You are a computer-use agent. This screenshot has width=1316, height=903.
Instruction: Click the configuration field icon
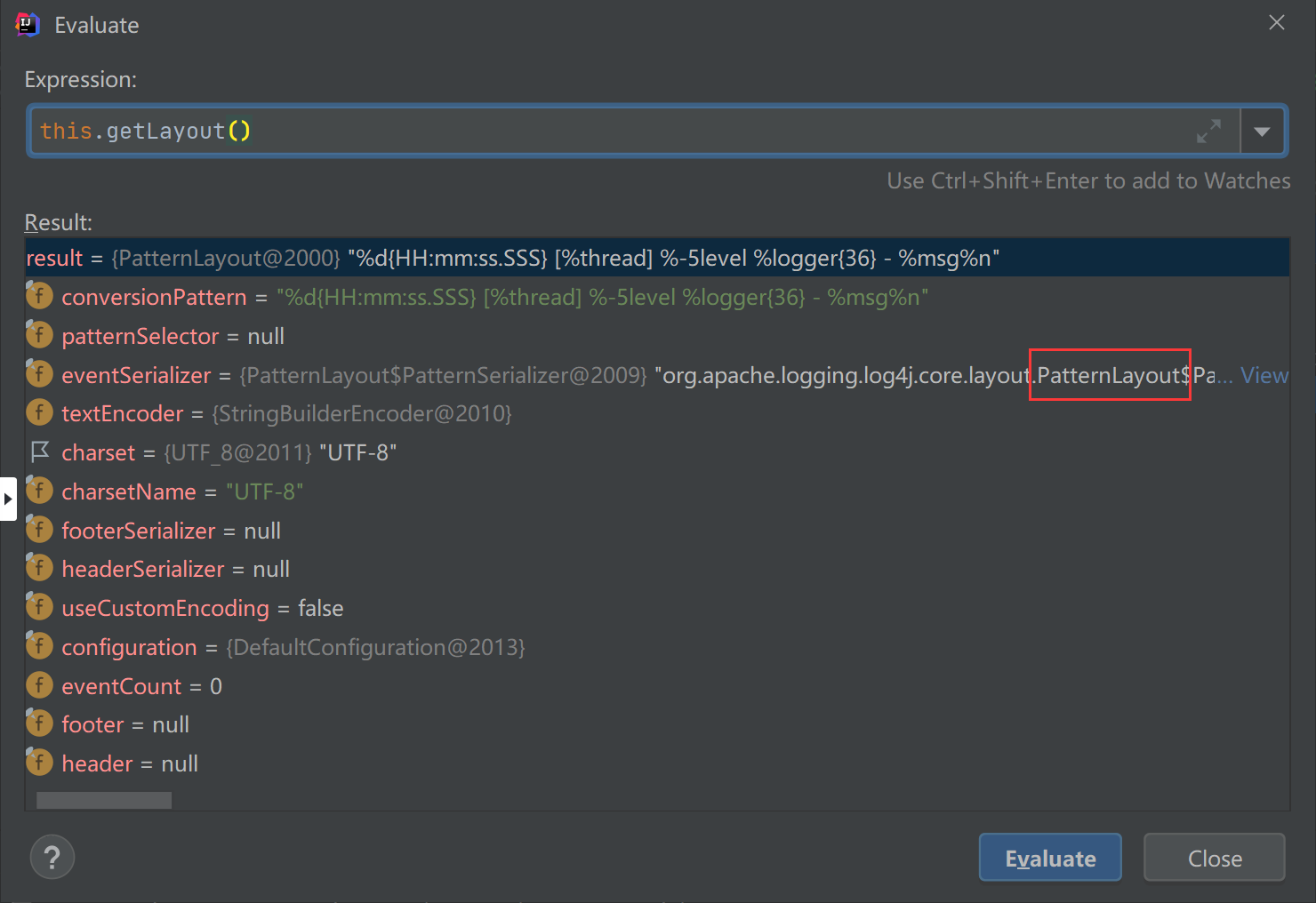39,646
